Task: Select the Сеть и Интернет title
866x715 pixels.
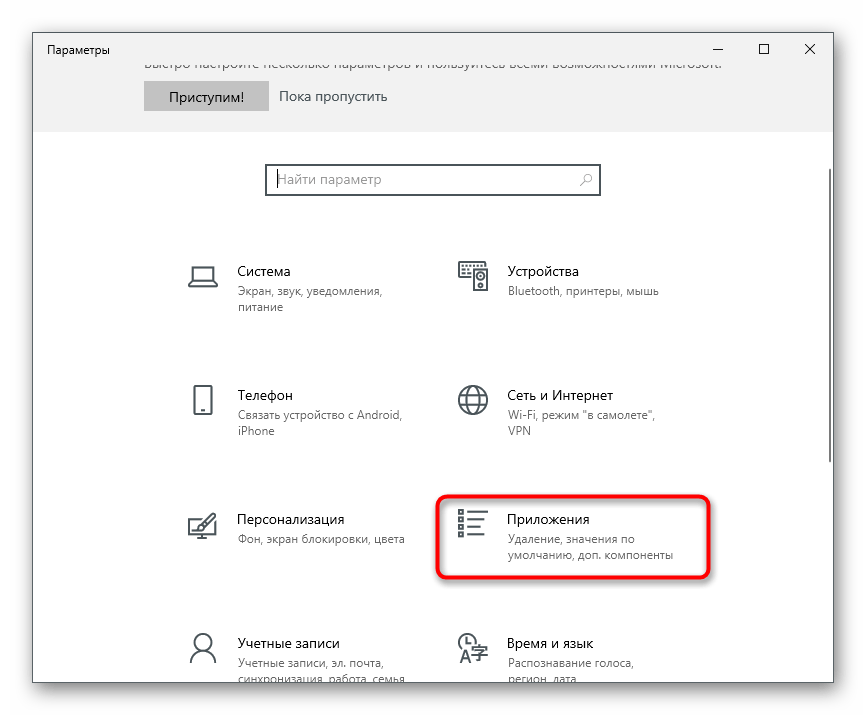Action: pyautogui.click(x=560, y=395)
